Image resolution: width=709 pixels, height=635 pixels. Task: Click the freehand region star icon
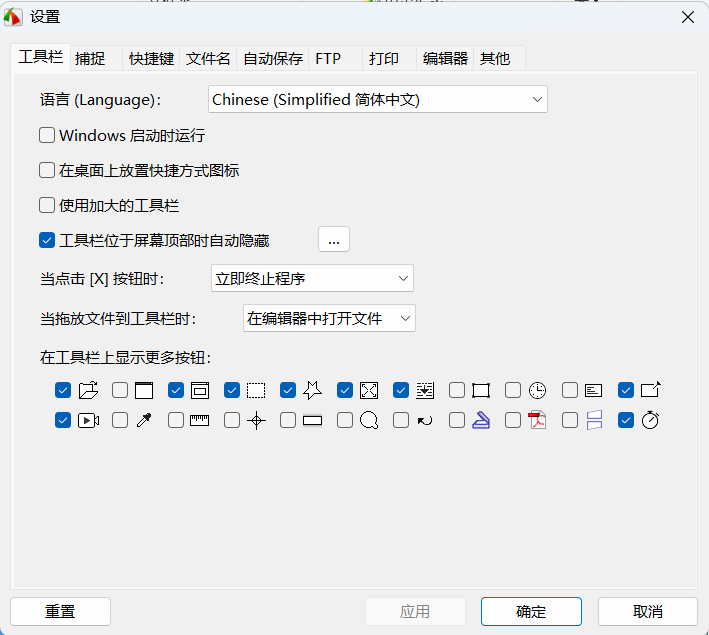[312, 390]
